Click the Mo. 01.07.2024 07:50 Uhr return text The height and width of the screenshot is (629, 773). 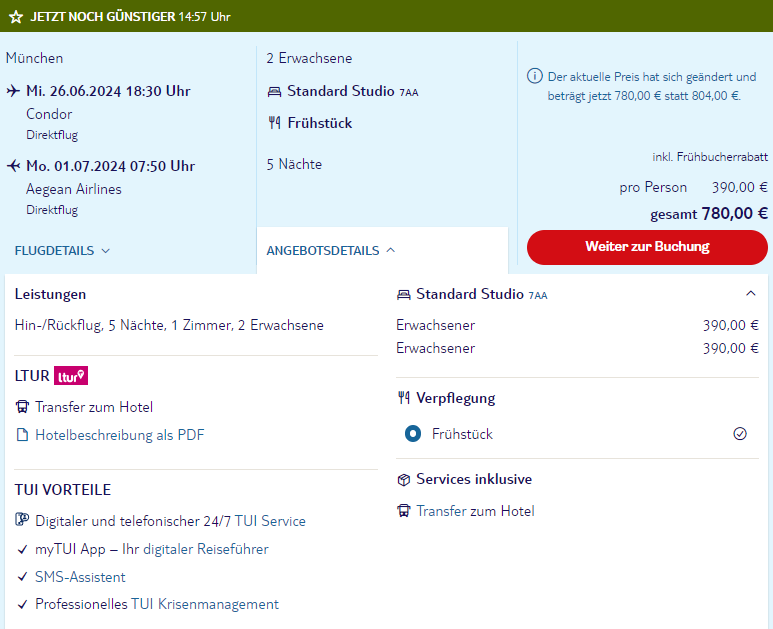point(110,166)
